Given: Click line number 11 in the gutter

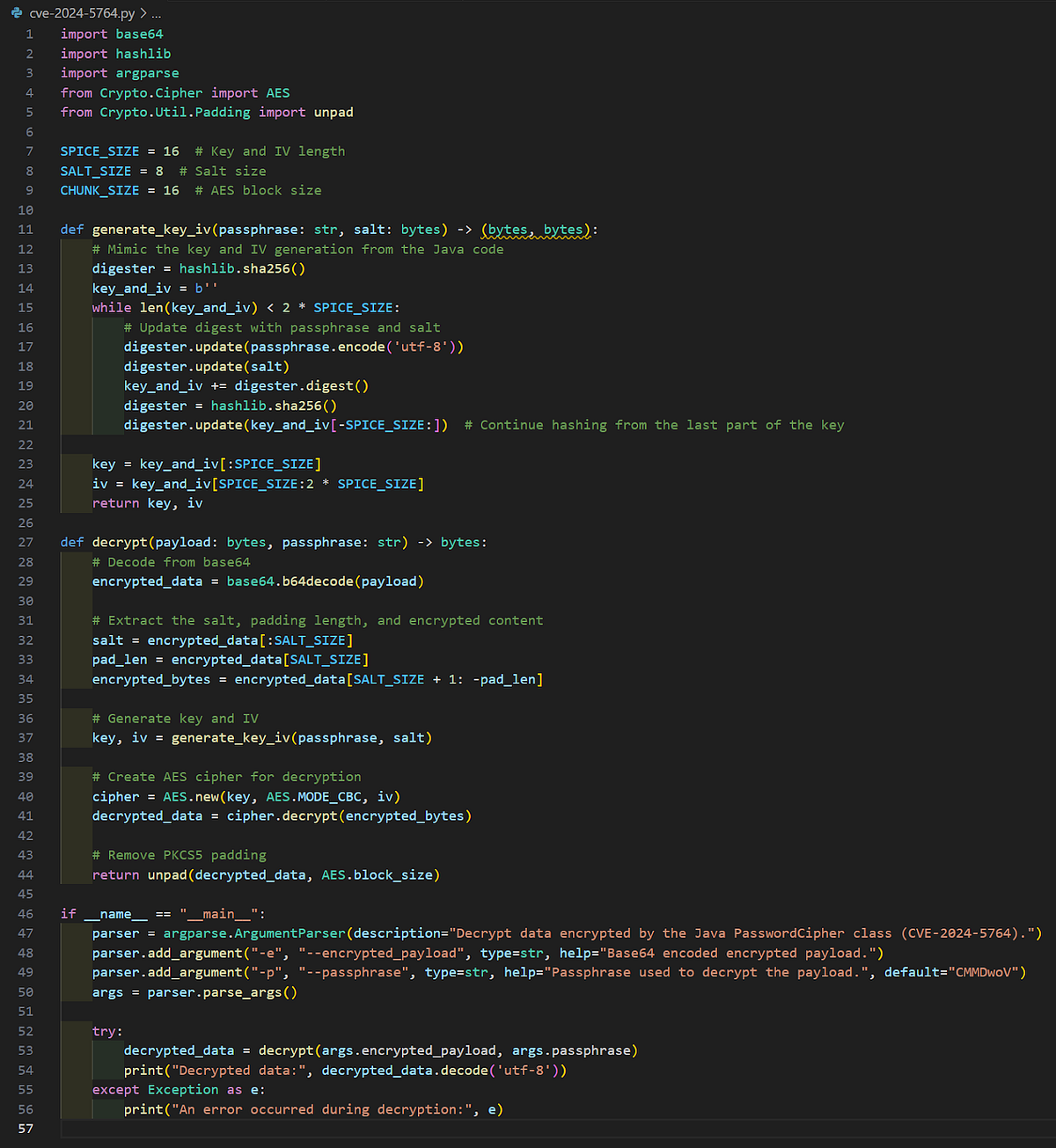Looking at the screenshot, I should click(x=26, y=230).
